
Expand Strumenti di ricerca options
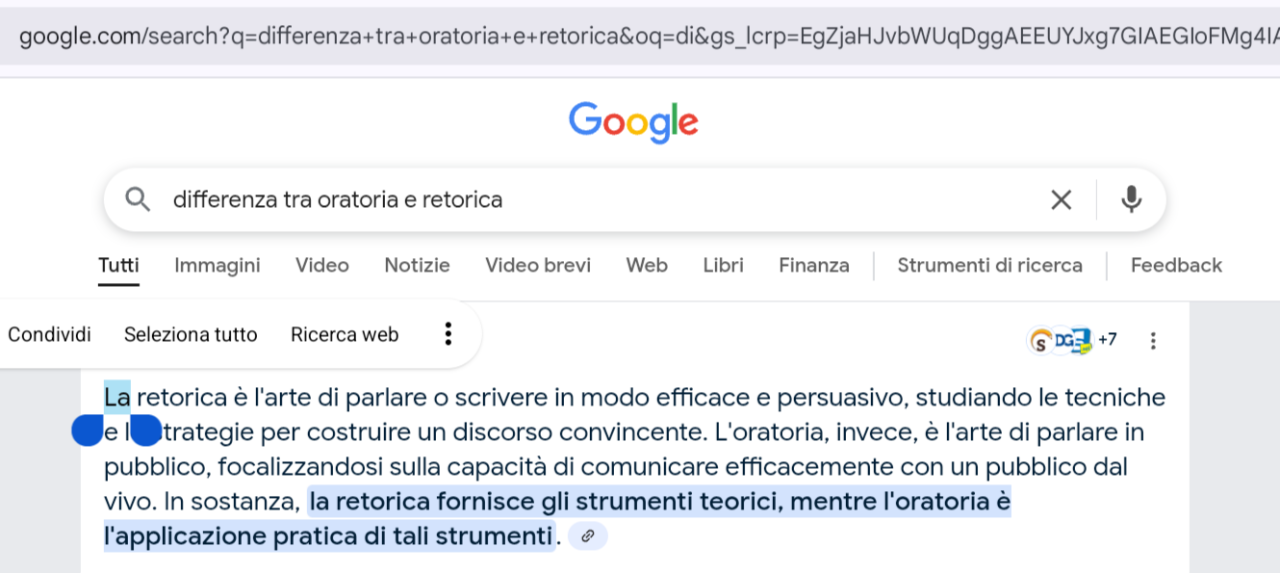[990, 265]
